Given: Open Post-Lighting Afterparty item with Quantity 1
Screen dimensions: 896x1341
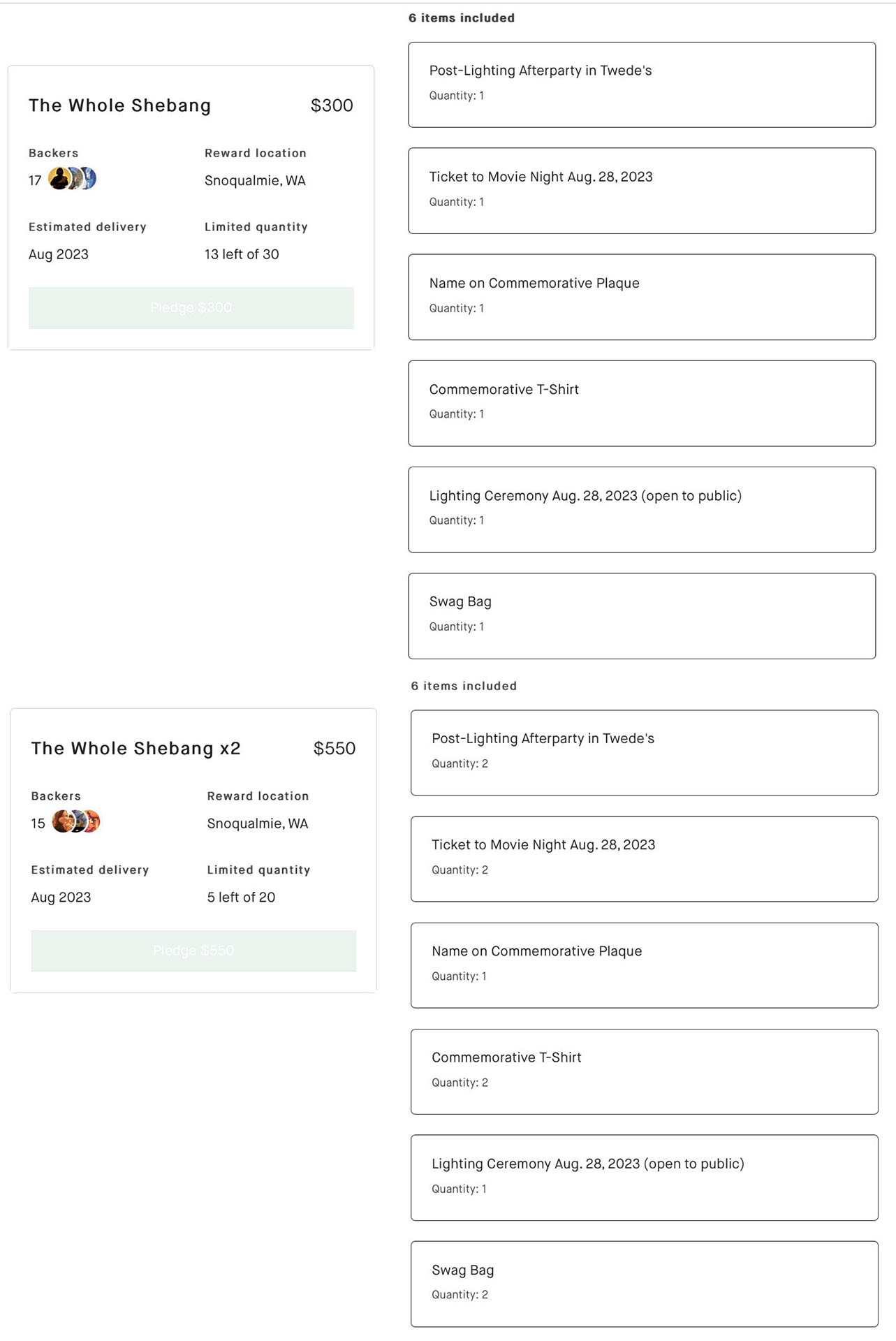Looking at the screenshot, I should [x=641, y=85].
